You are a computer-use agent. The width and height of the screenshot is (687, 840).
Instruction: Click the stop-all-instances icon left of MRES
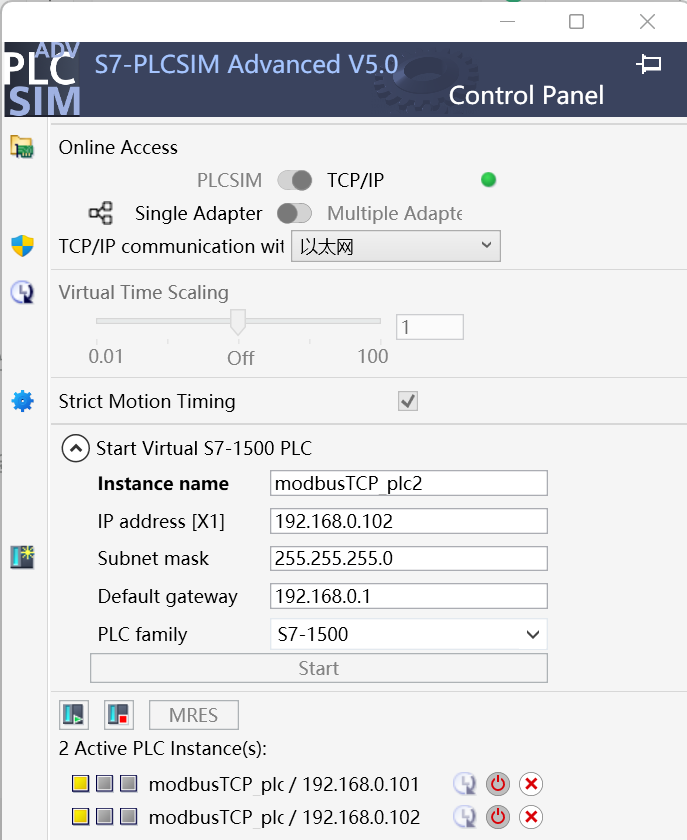pos(118,715)
